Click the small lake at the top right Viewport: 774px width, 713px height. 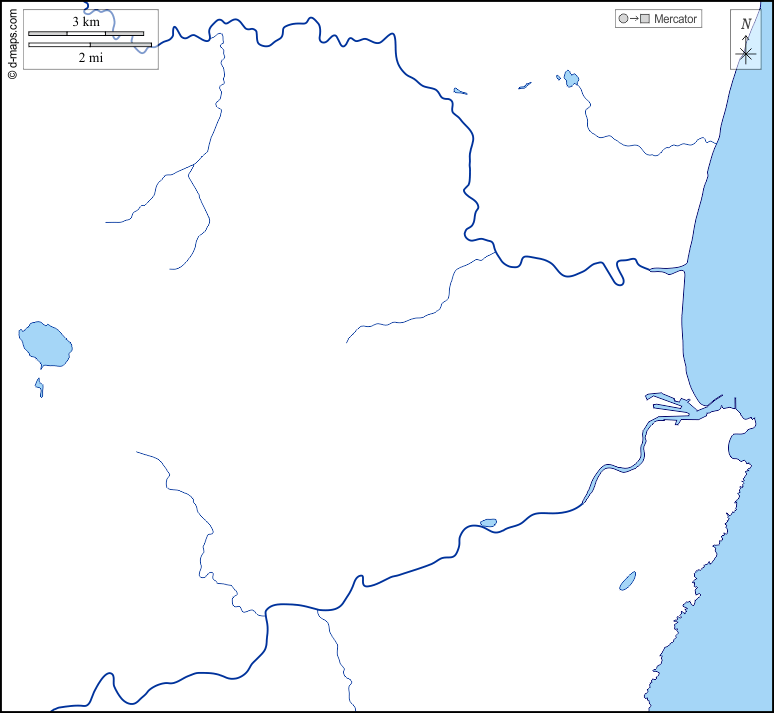(571, 77)
